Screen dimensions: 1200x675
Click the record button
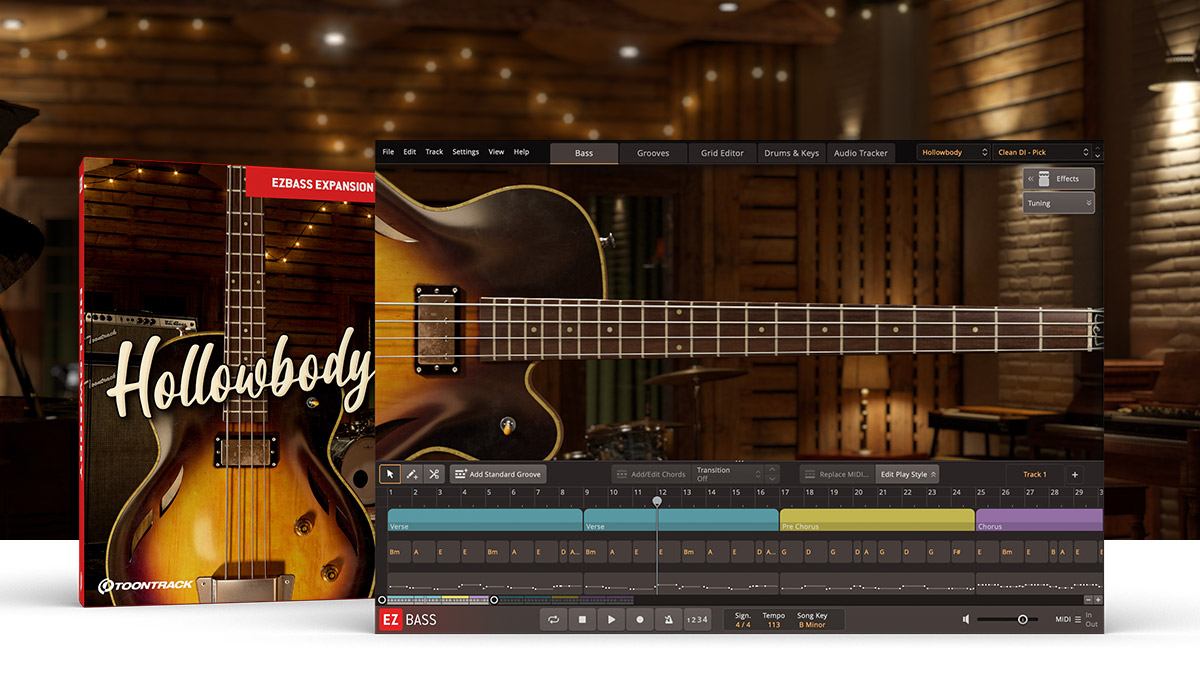pyautogui.click(x=640, y=620)
